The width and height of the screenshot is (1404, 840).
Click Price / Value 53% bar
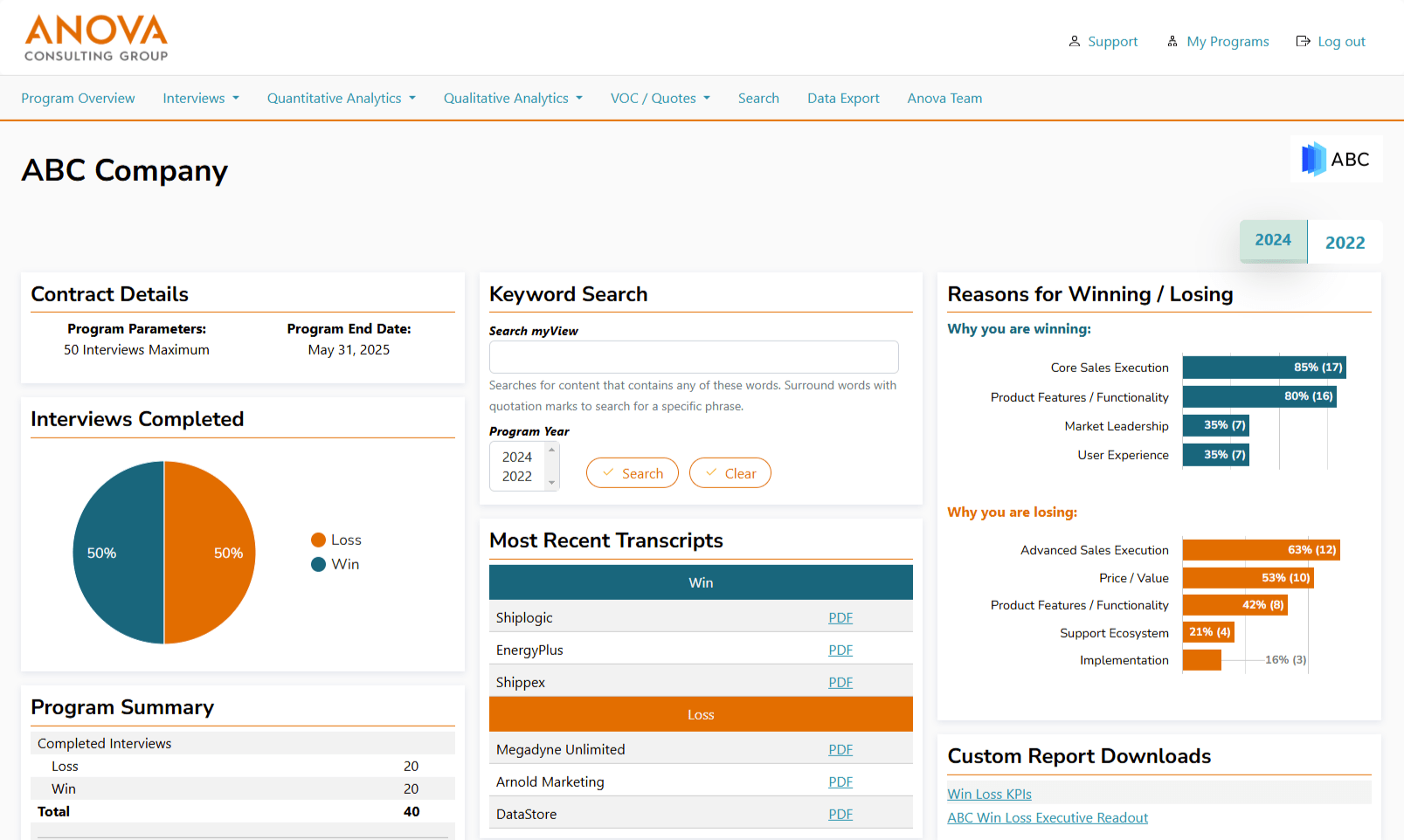(x=1248, y=577)
